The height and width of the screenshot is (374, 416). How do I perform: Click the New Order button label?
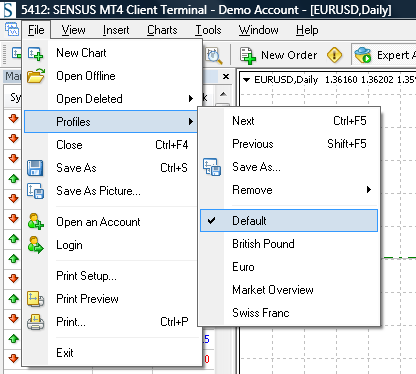point(289,55)
